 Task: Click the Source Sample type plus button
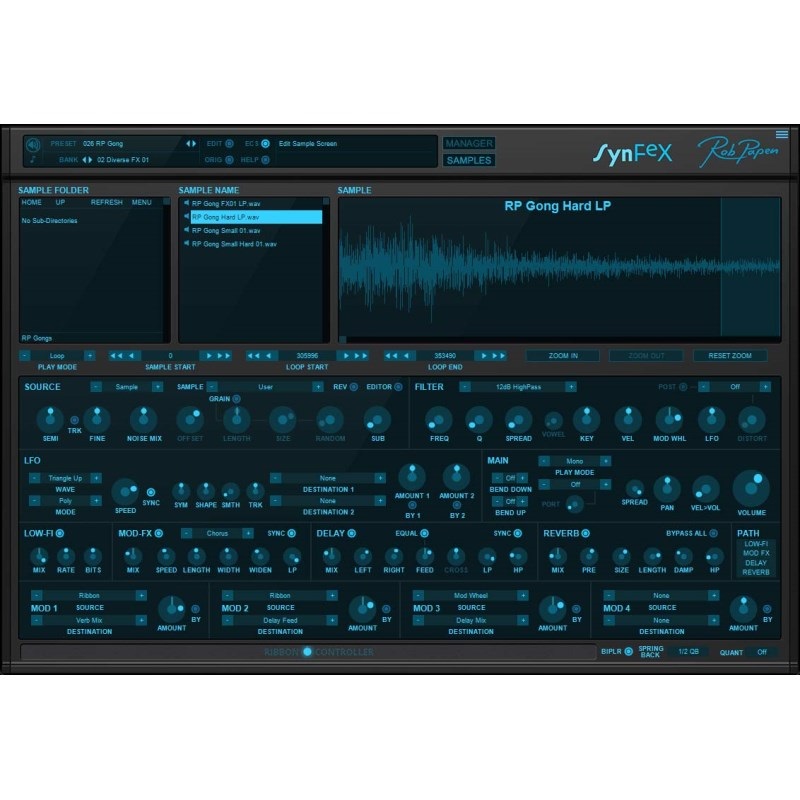[x=158, y=387]
